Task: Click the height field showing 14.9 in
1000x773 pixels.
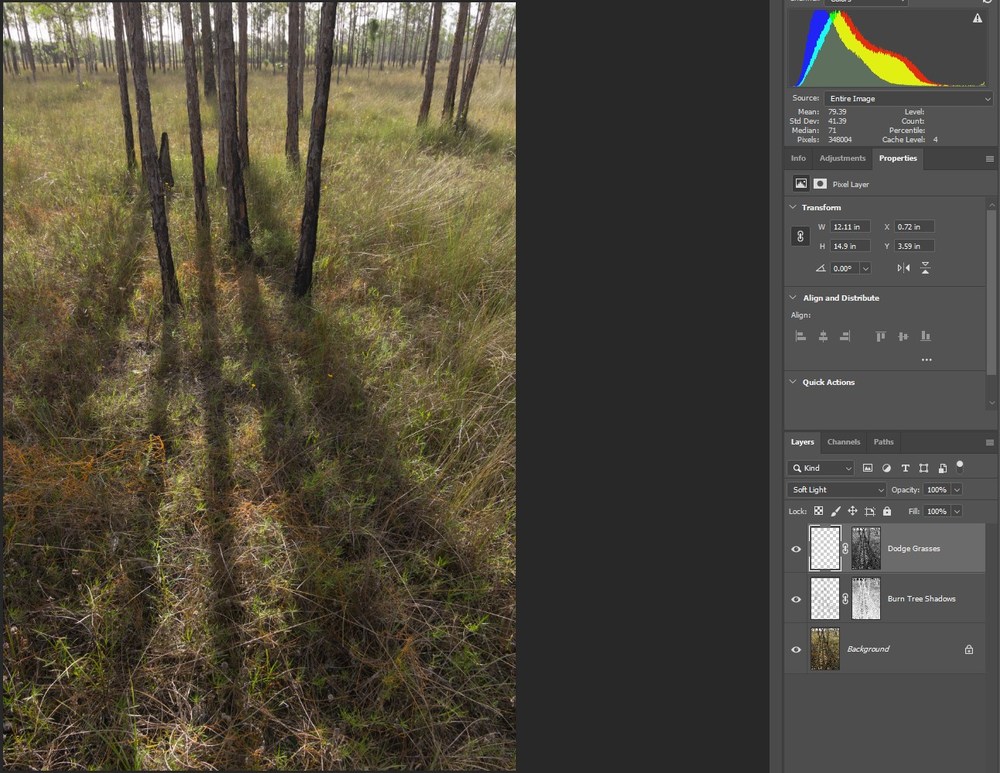Action: pos(850,246)
